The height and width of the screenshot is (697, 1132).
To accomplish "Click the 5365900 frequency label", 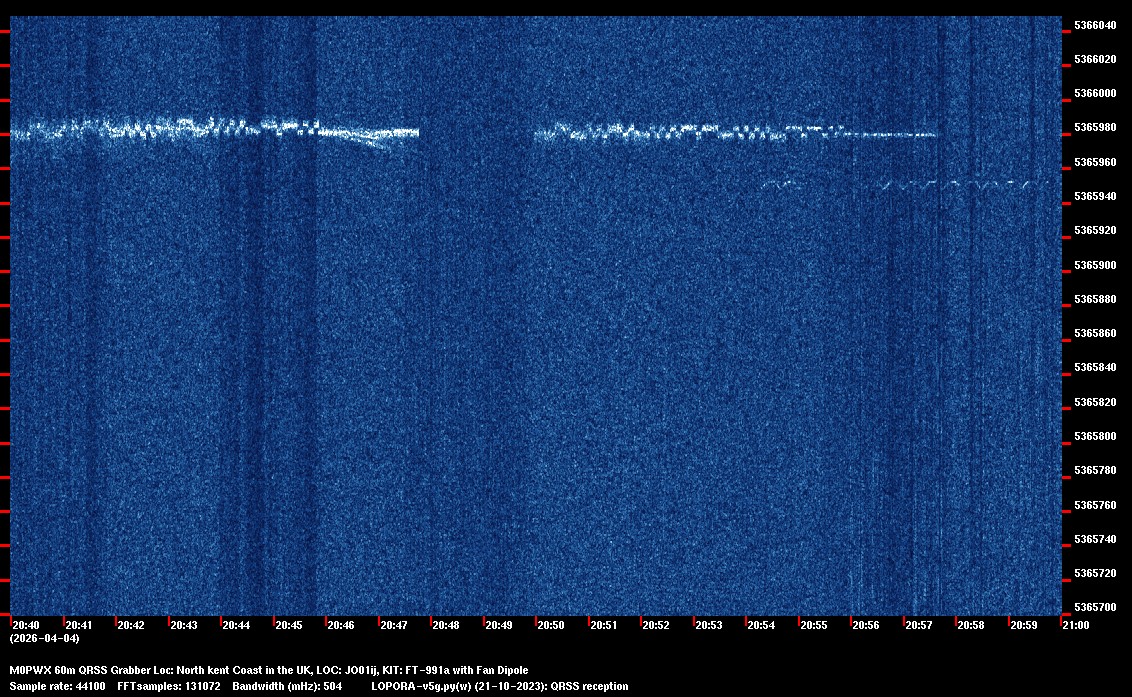I will pyautogui.click(x=1095, y=265).
